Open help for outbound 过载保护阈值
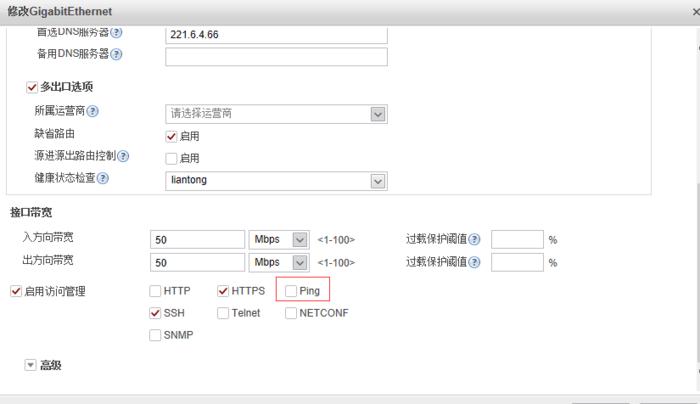Viewport: 700px width, 404px height. tap(474, 262)
